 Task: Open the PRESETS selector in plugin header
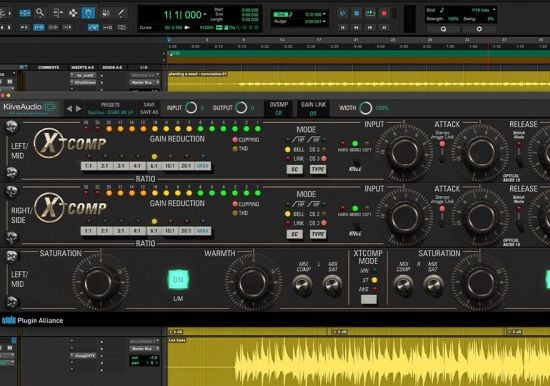[x=110, y=108]
